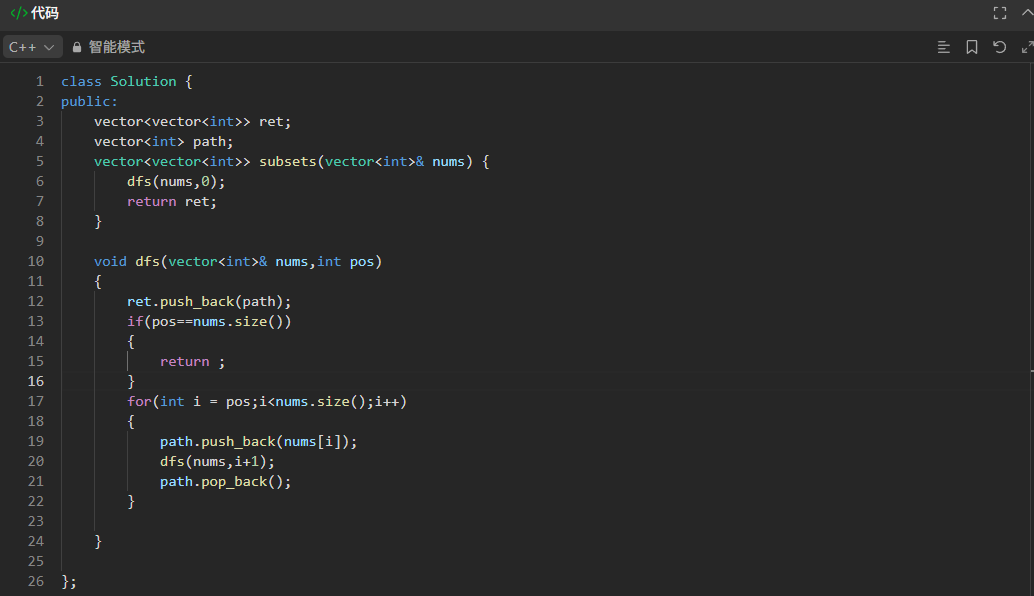
Task: Toggle the 智能模式 lock setting
Action: coord(108,47)
